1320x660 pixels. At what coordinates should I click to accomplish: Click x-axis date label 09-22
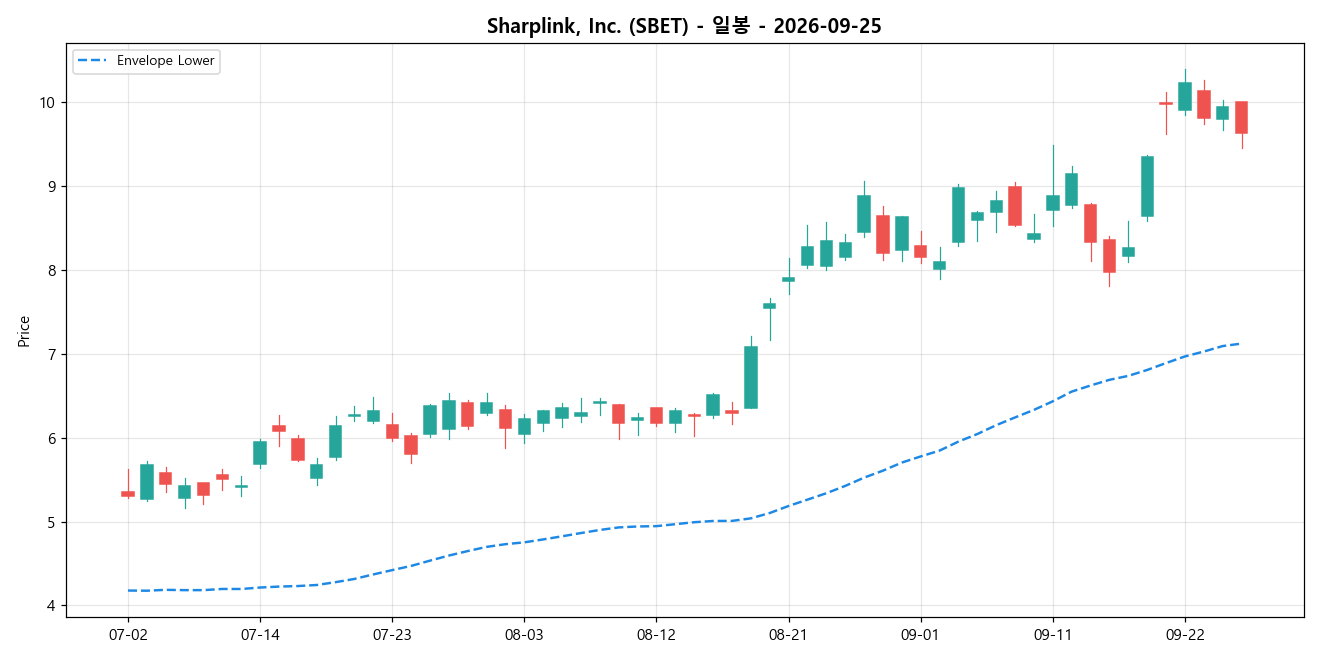[x=1184, y=634]
